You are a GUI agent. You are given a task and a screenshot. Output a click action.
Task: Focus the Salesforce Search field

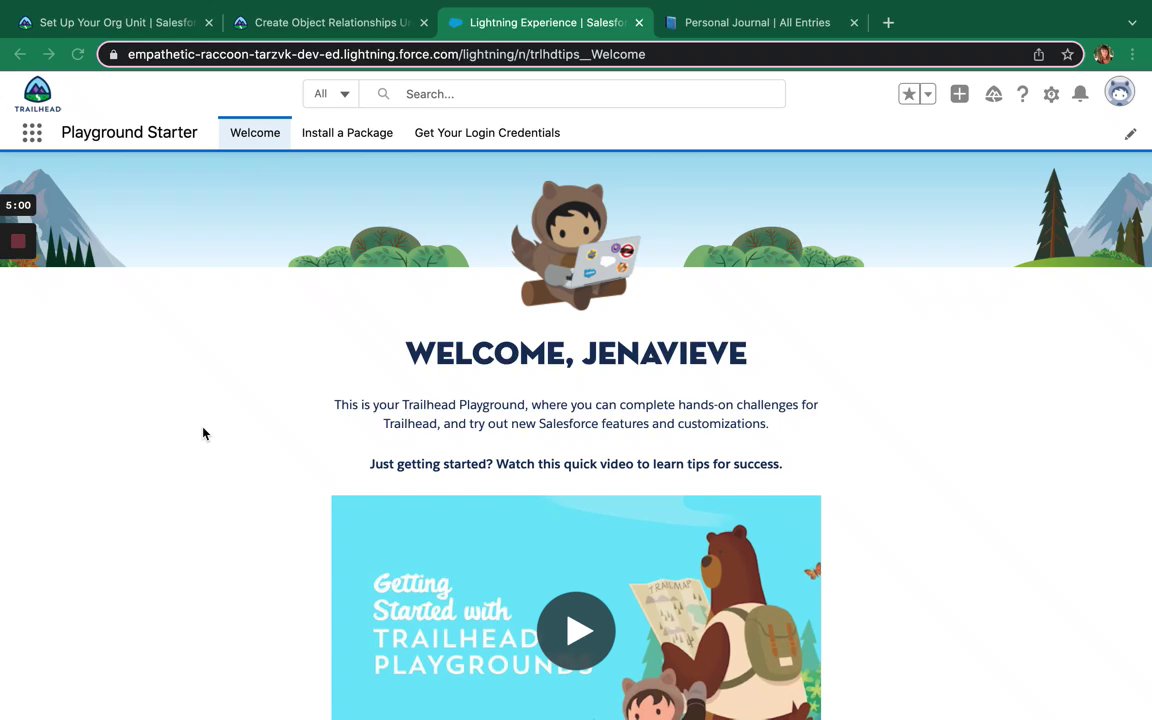coord(572,94)
